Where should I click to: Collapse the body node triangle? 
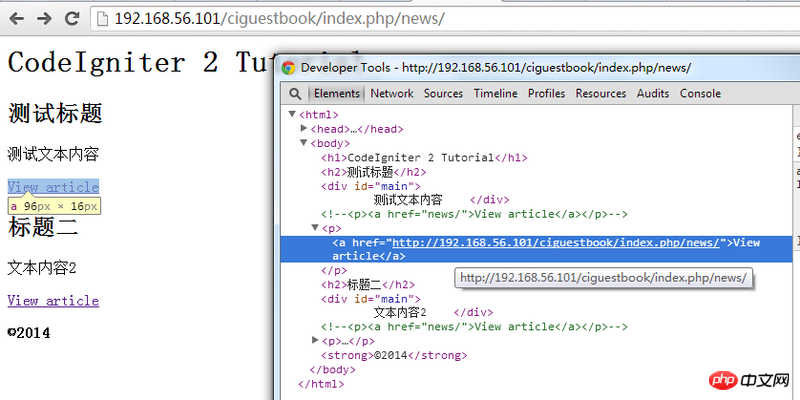pyautogui.click(x=304, y=142)
